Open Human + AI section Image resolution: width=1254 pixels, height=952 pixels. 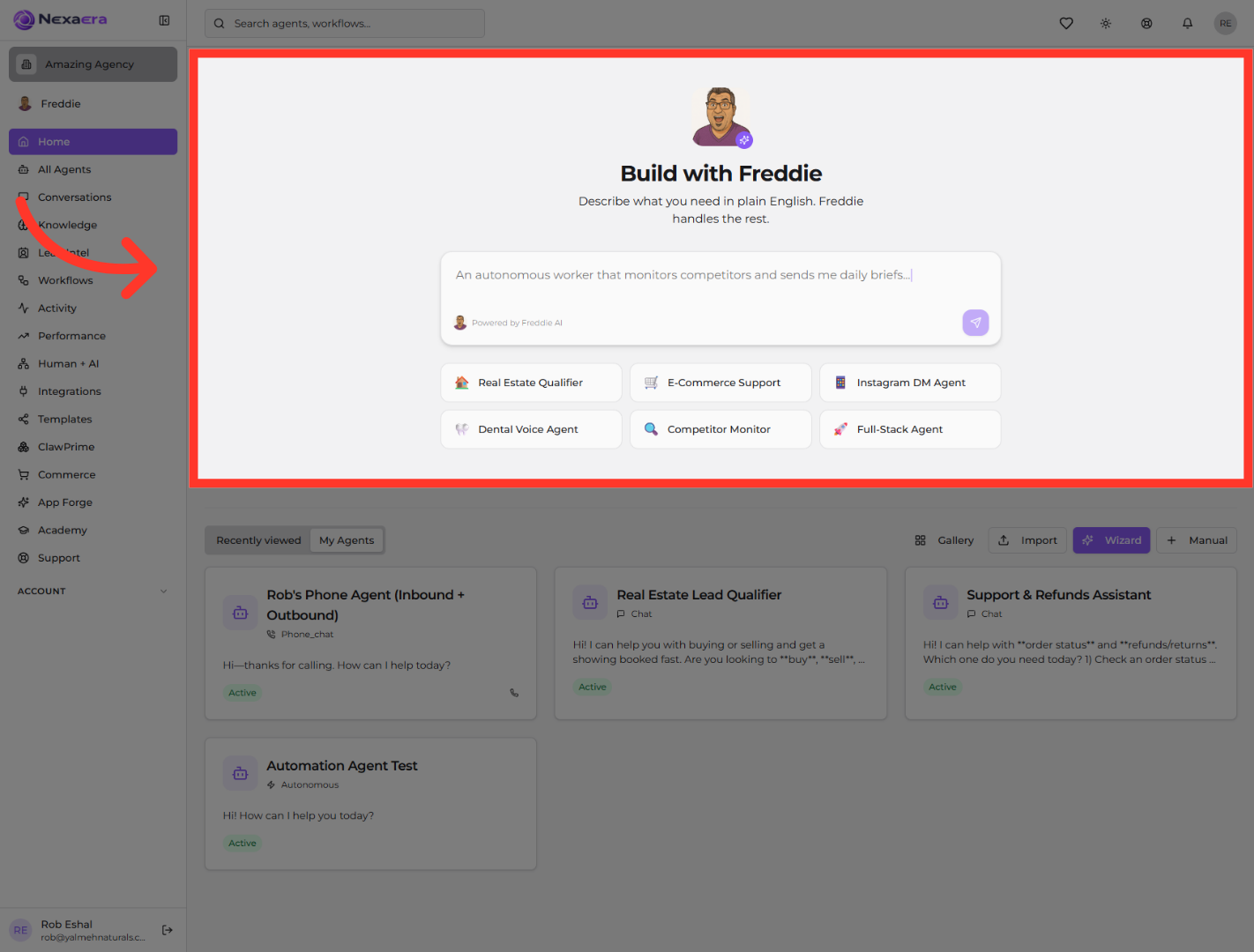point(93,364)
